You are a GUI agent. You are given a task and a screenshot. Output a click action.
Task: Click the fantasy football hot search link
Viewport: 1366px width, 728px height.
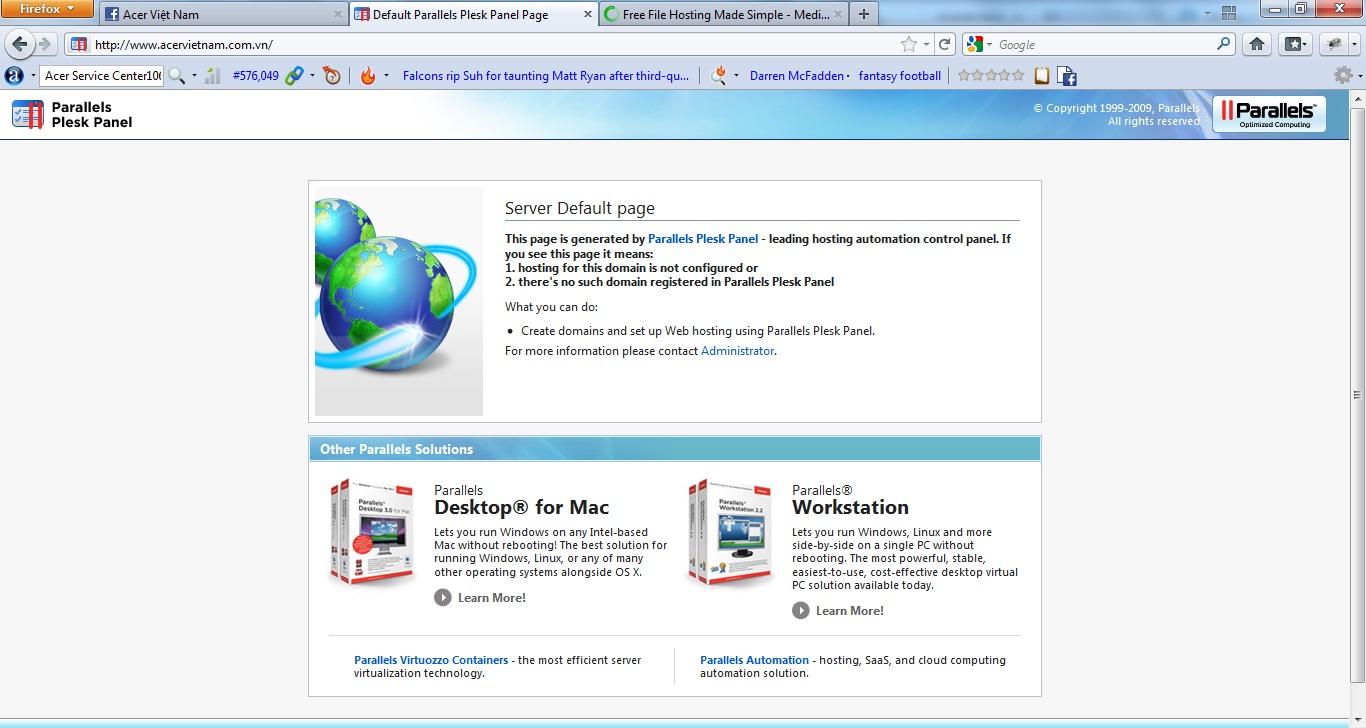900,76
